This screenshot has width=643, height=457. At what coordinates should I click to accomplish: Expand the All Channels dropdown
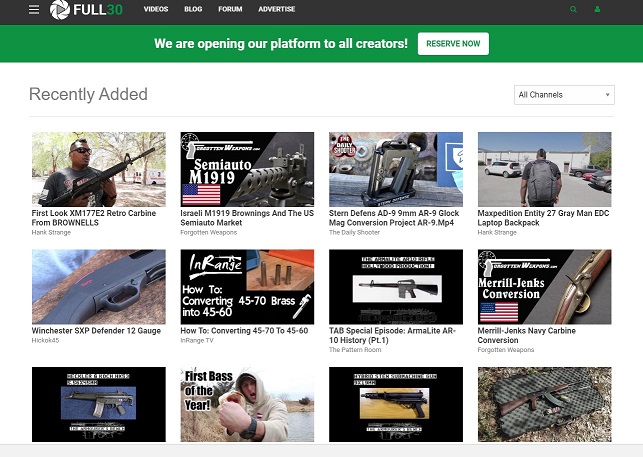(x=564, y=95)
